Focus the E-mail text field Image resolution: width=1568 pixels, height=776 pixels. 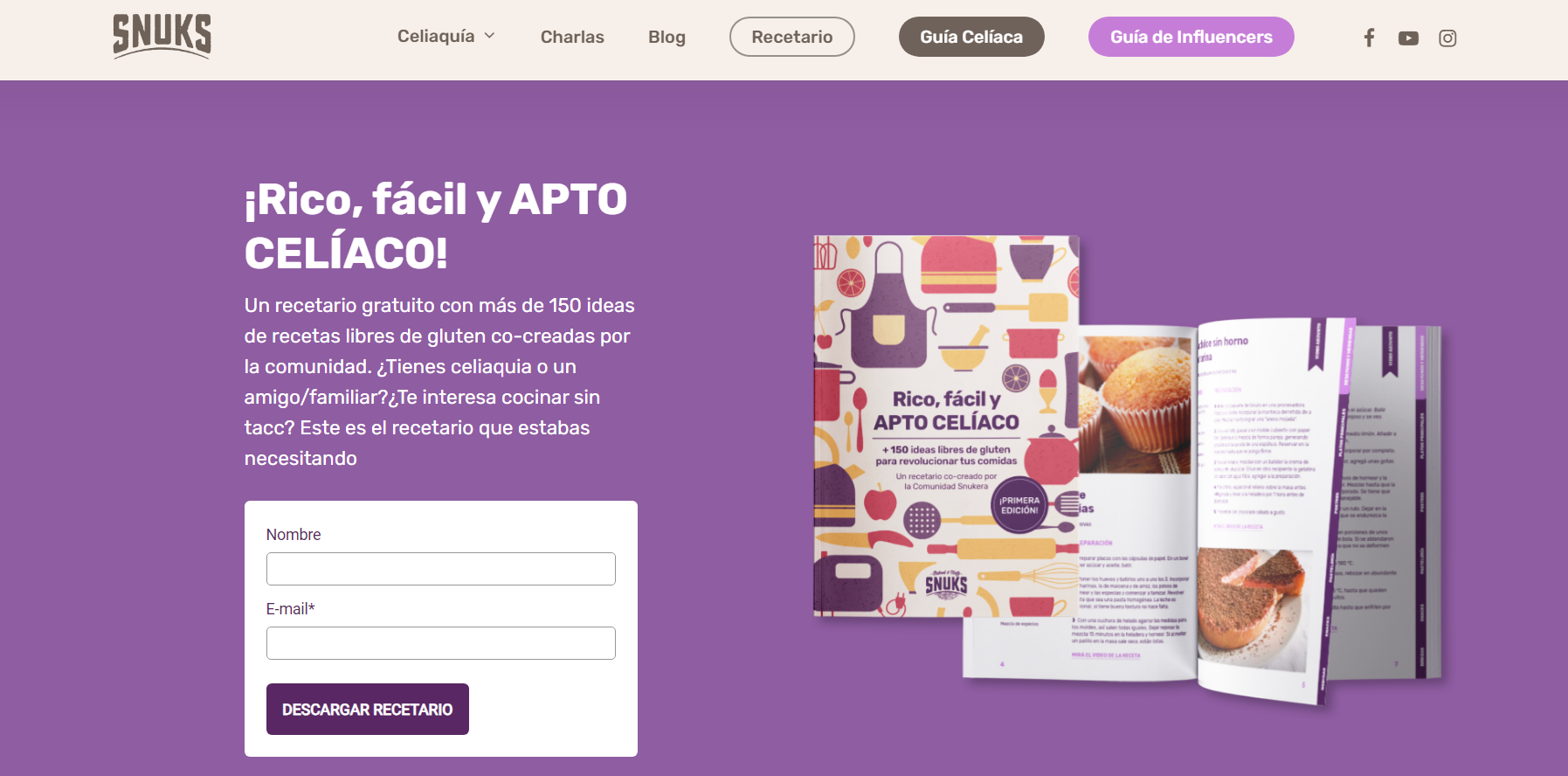441,643
